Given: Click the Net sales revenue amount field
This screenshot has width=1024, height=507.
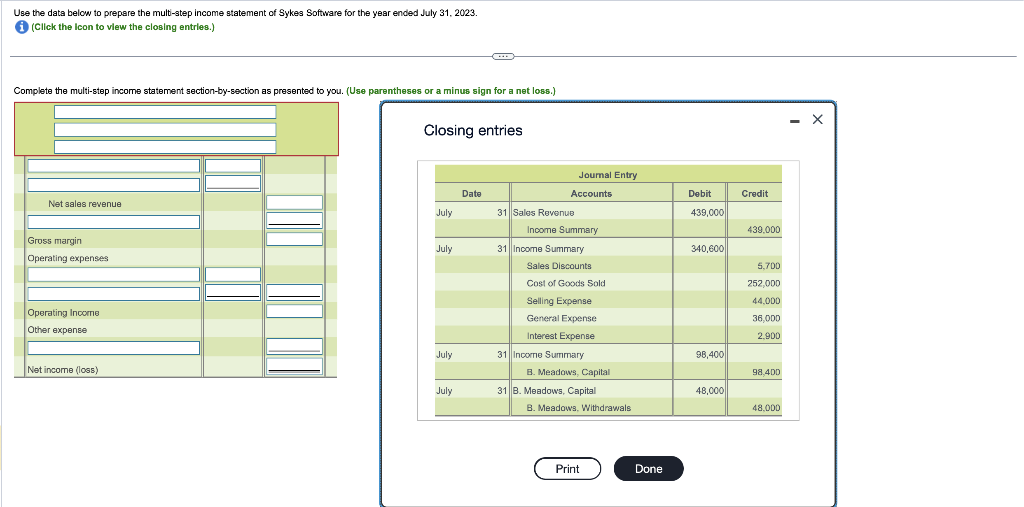Looking at the screenshot, I should tap(294, 203).
